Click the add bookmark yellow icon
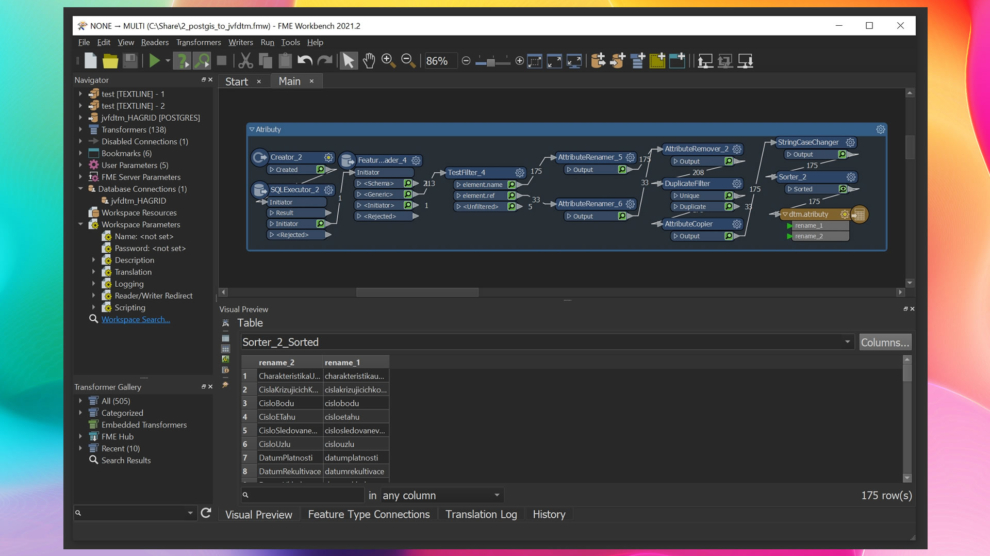 click(x=657, y=61)
